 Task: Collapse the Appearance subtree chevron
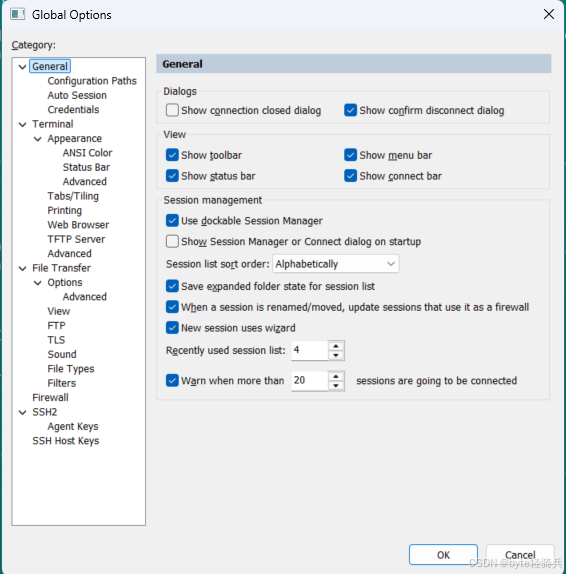pyautogui.click(x=38, y=139)
